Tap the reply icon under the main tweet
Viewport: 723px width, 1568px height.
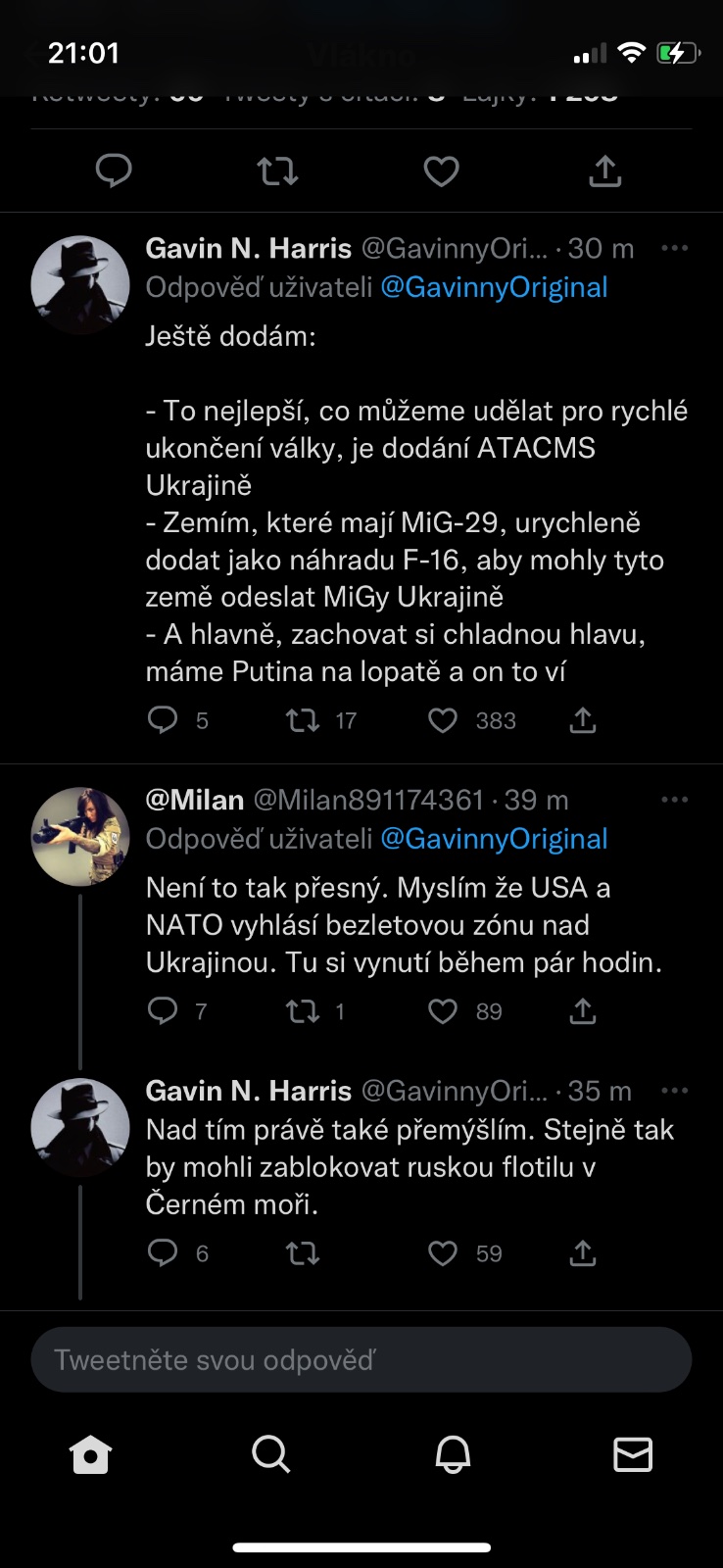pyautogui.click(x=114, y=171)
